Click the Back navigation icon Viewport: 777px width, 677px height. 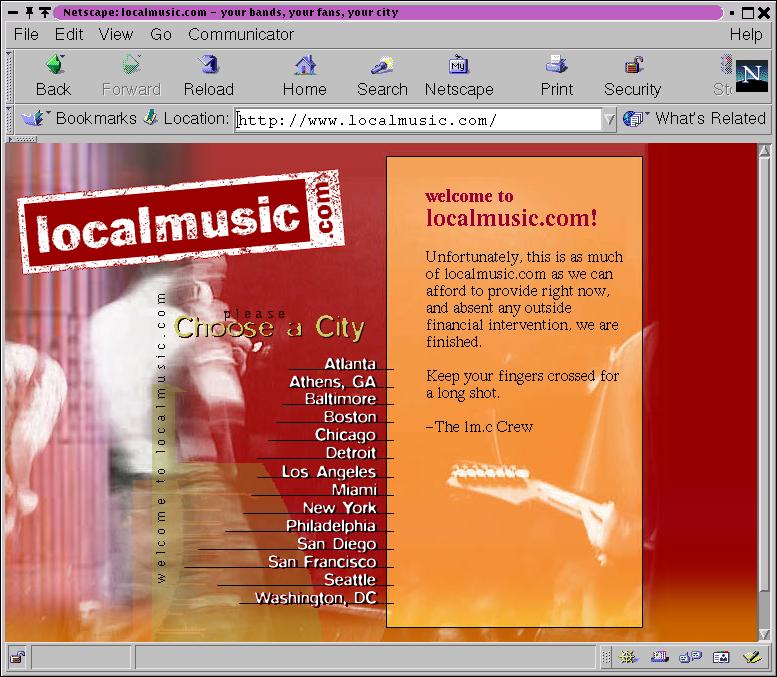(x=55, y=65)
